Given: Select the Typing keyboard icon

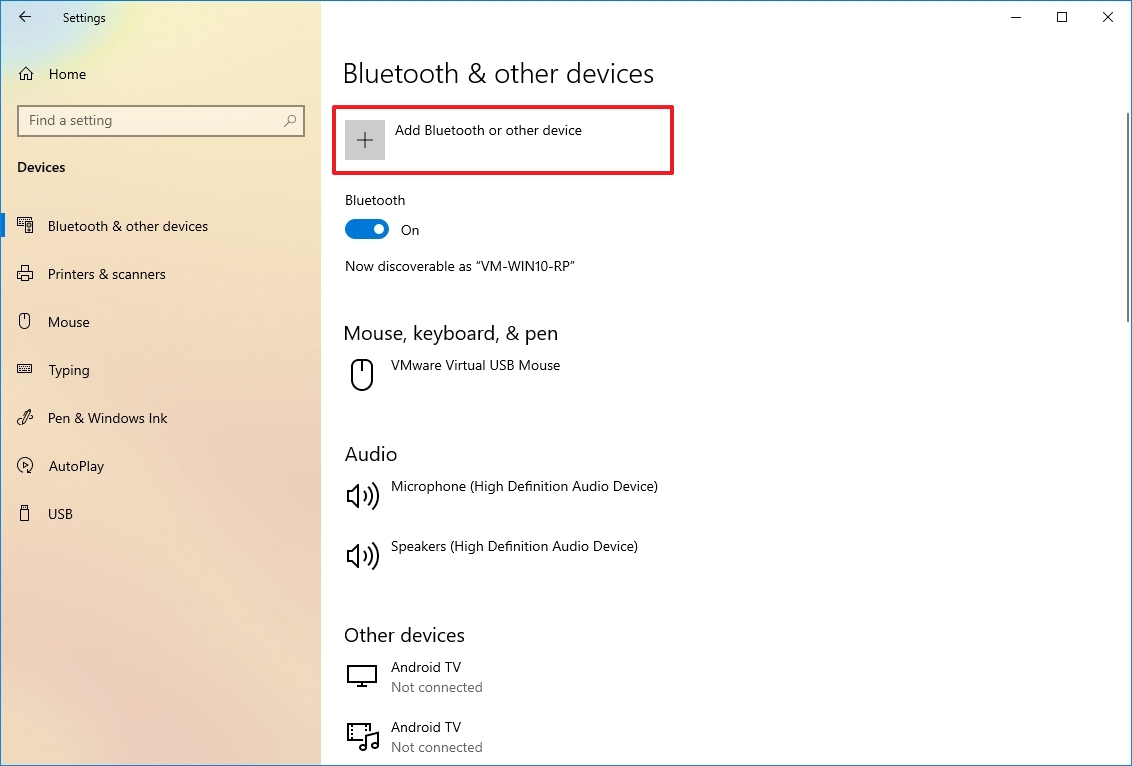Looking at the screenshot, I should point(25,370).
